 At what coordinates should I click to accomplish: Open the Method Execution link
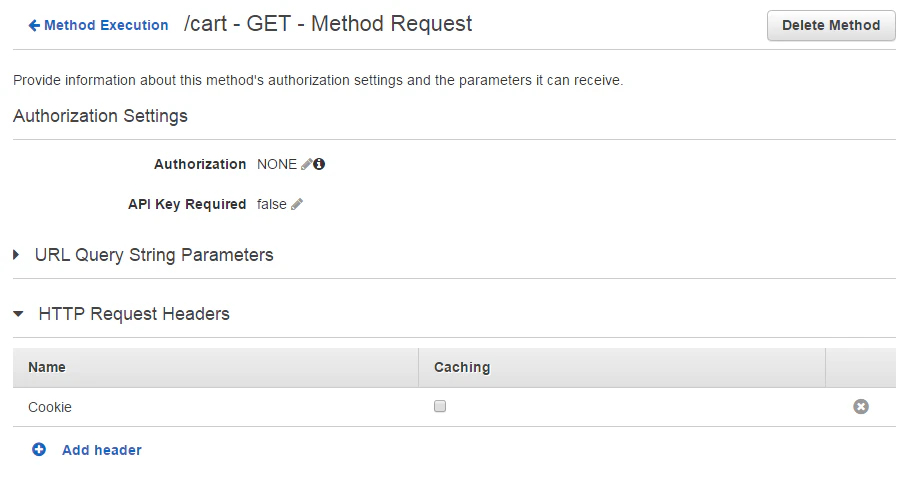pos(106,25)
